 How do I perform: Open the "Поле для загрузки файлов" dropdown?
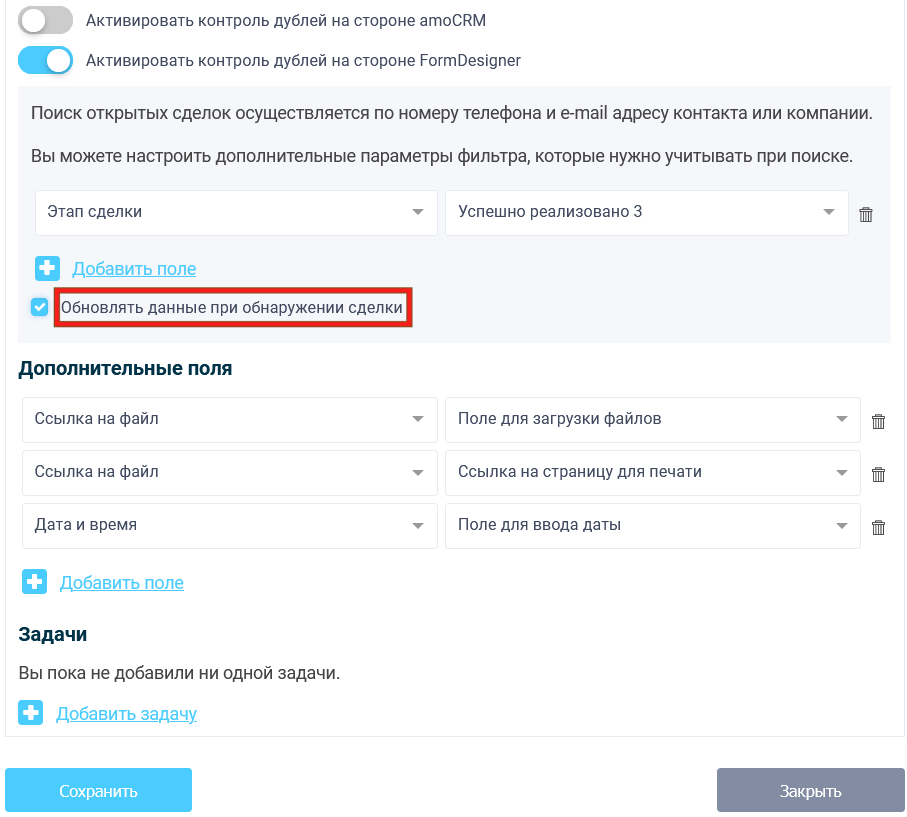click(x=653, y=420)
